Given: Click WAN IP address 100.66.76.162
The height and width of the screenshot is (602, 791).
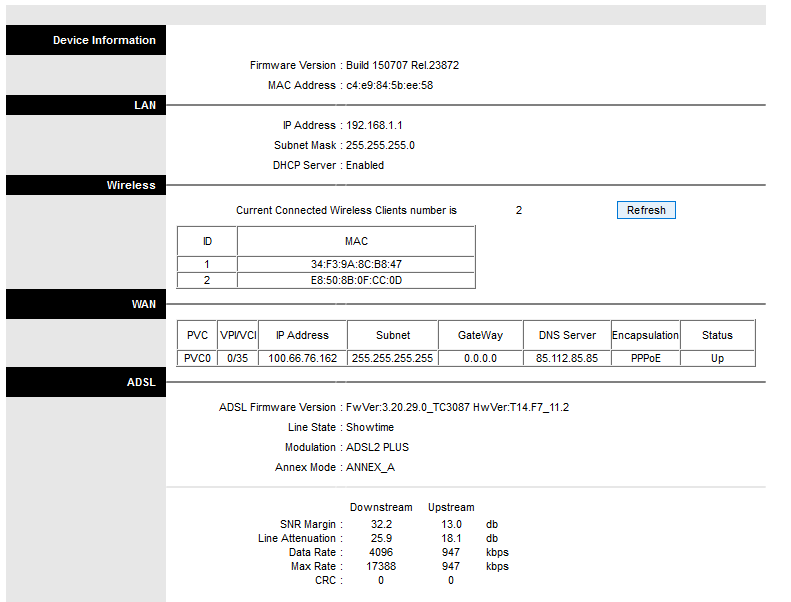Looking at the screenshot, I should [302, 358].
